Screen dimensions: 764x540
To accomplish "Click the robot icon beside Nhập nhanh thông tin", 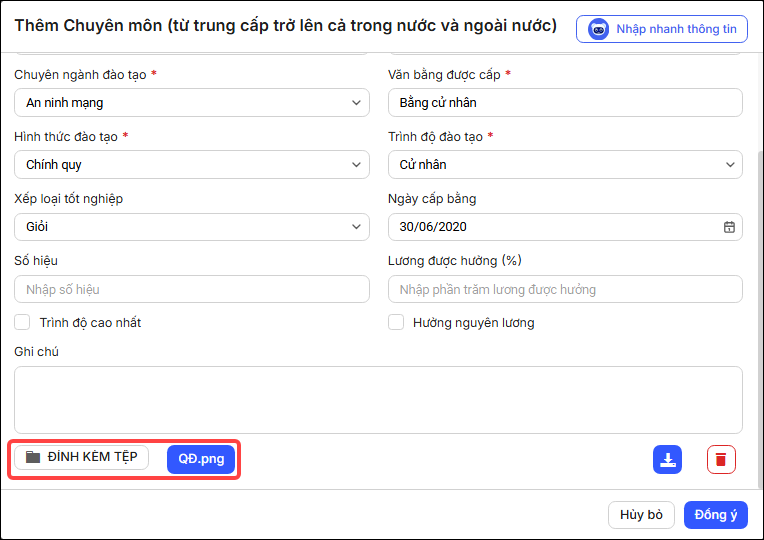I will tap(598, 29).
